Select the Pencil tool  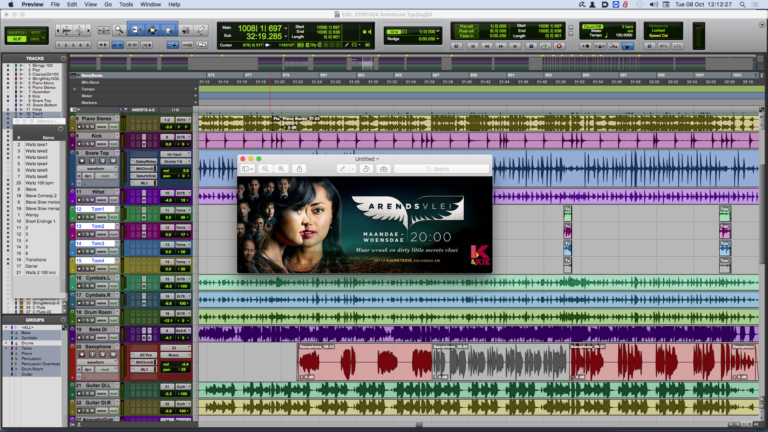[201, 30]
